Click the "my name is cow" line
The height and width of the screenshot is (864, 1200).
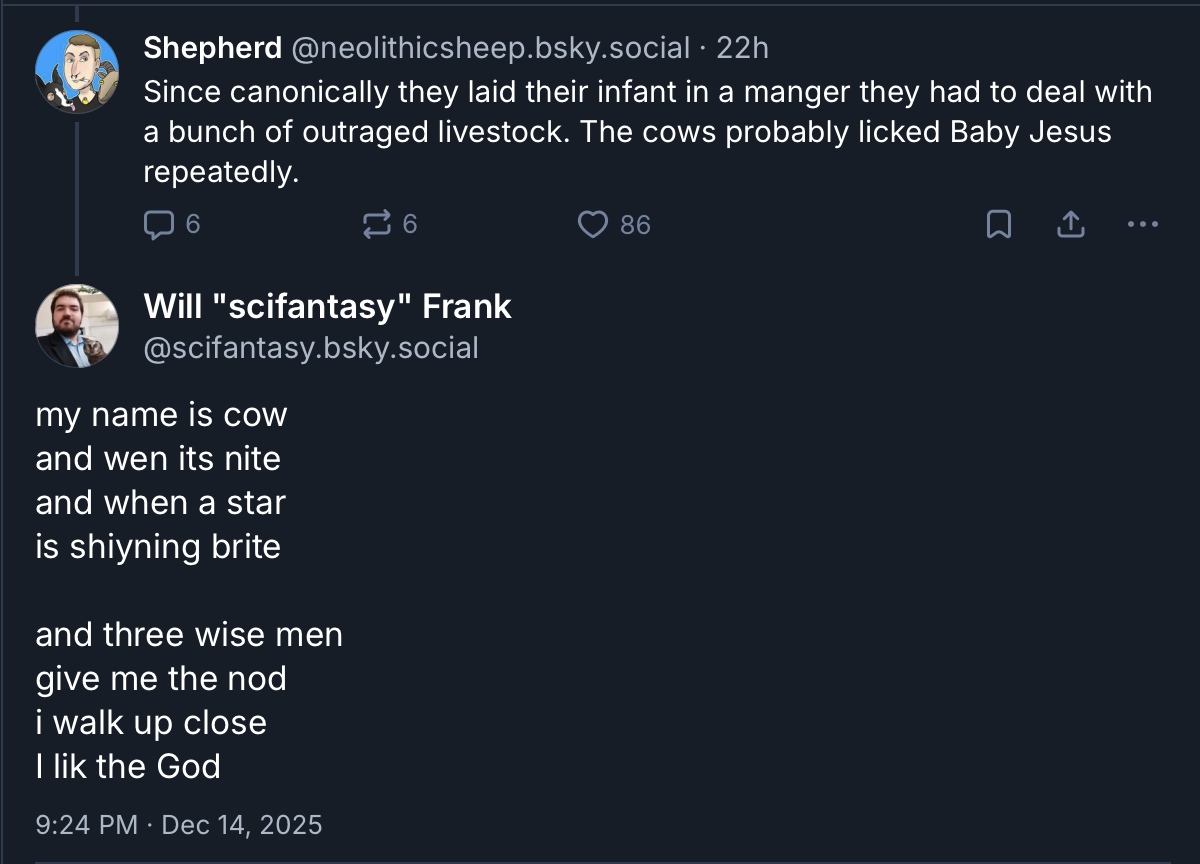(x=161, y=414)
